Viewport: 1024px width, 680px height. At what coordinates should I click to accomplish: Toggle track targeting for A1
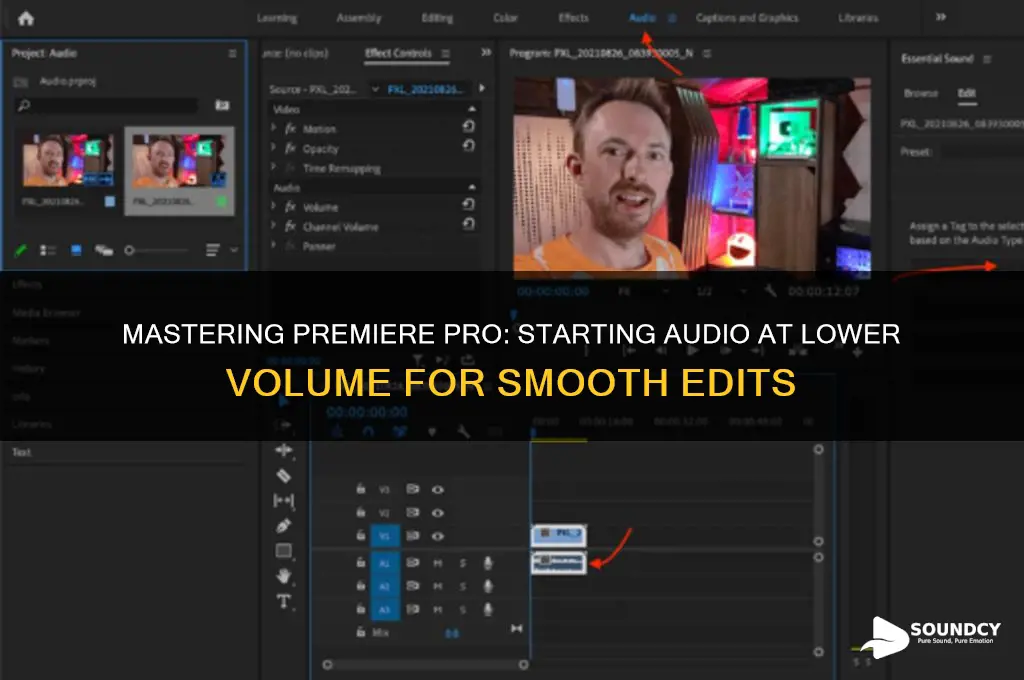pyautogui.click(x=385, y=563)
